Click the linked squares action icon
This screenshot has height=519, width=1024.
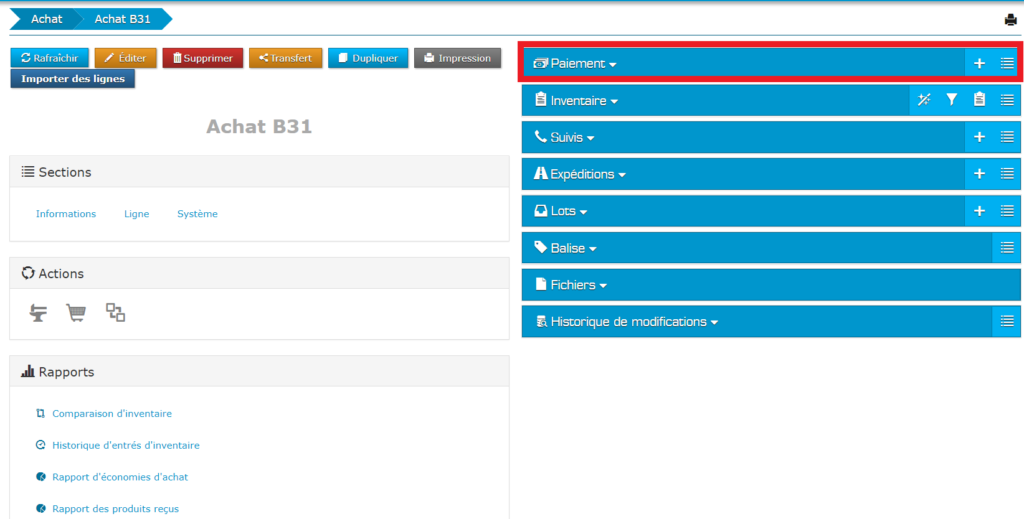[115, 313]
